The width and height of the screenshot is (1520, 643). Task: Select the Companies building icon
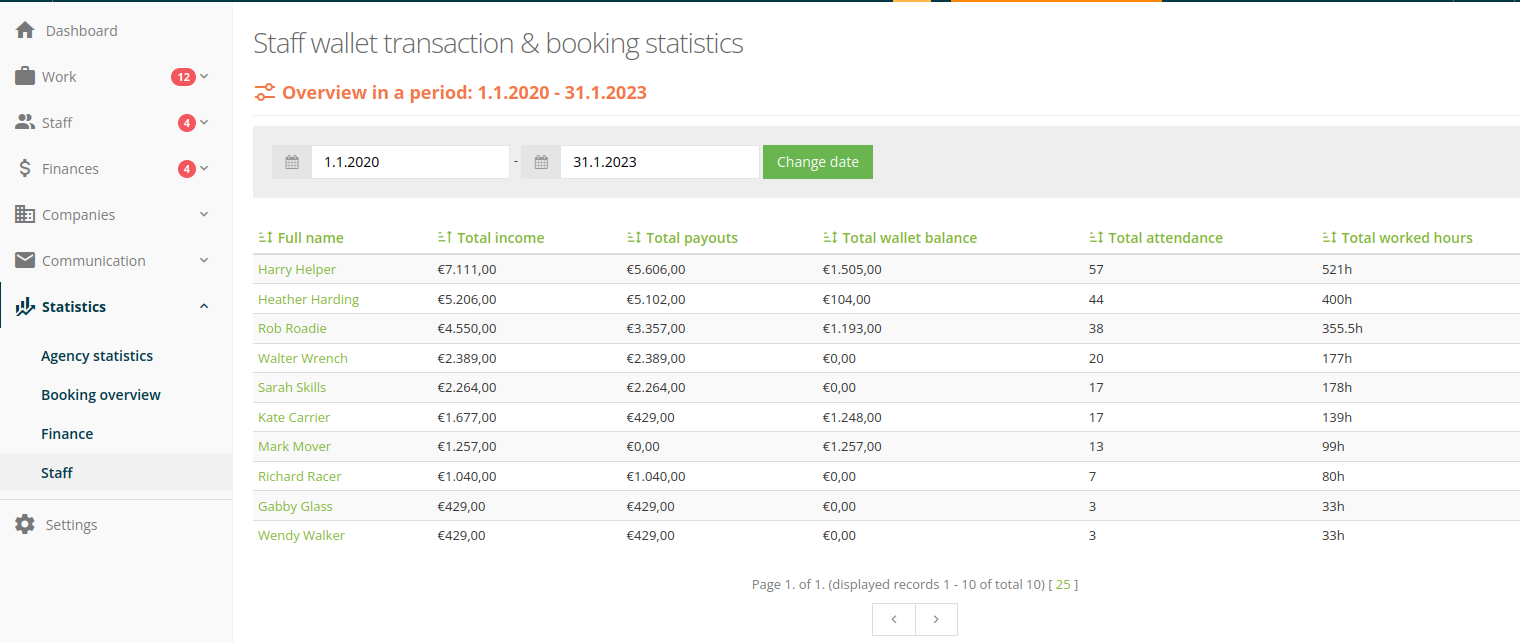coord(25,214)
